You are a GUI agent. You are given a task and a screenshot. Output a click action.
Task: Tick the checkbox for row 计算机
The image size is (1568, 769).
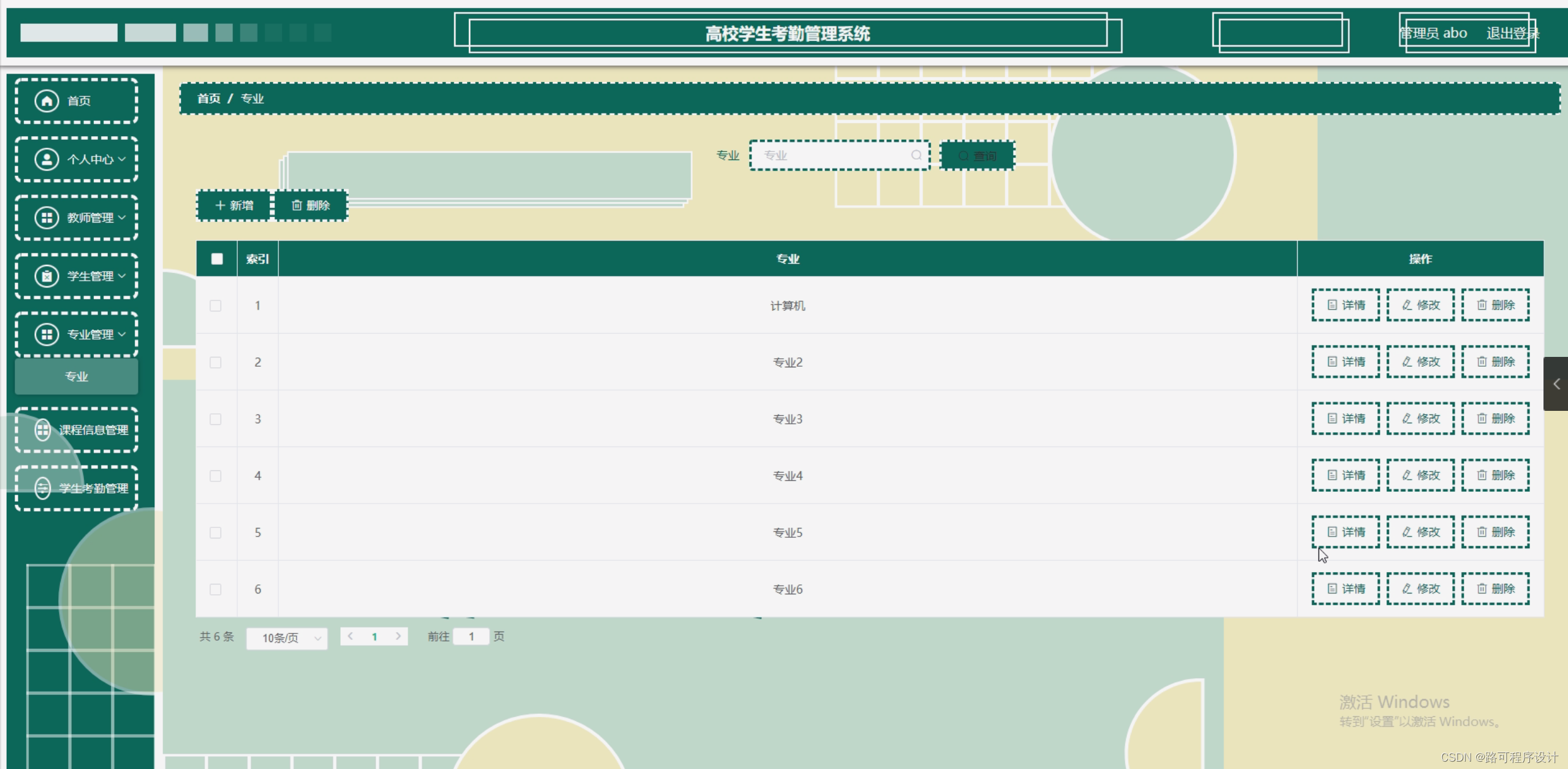[x=216, y=306]
